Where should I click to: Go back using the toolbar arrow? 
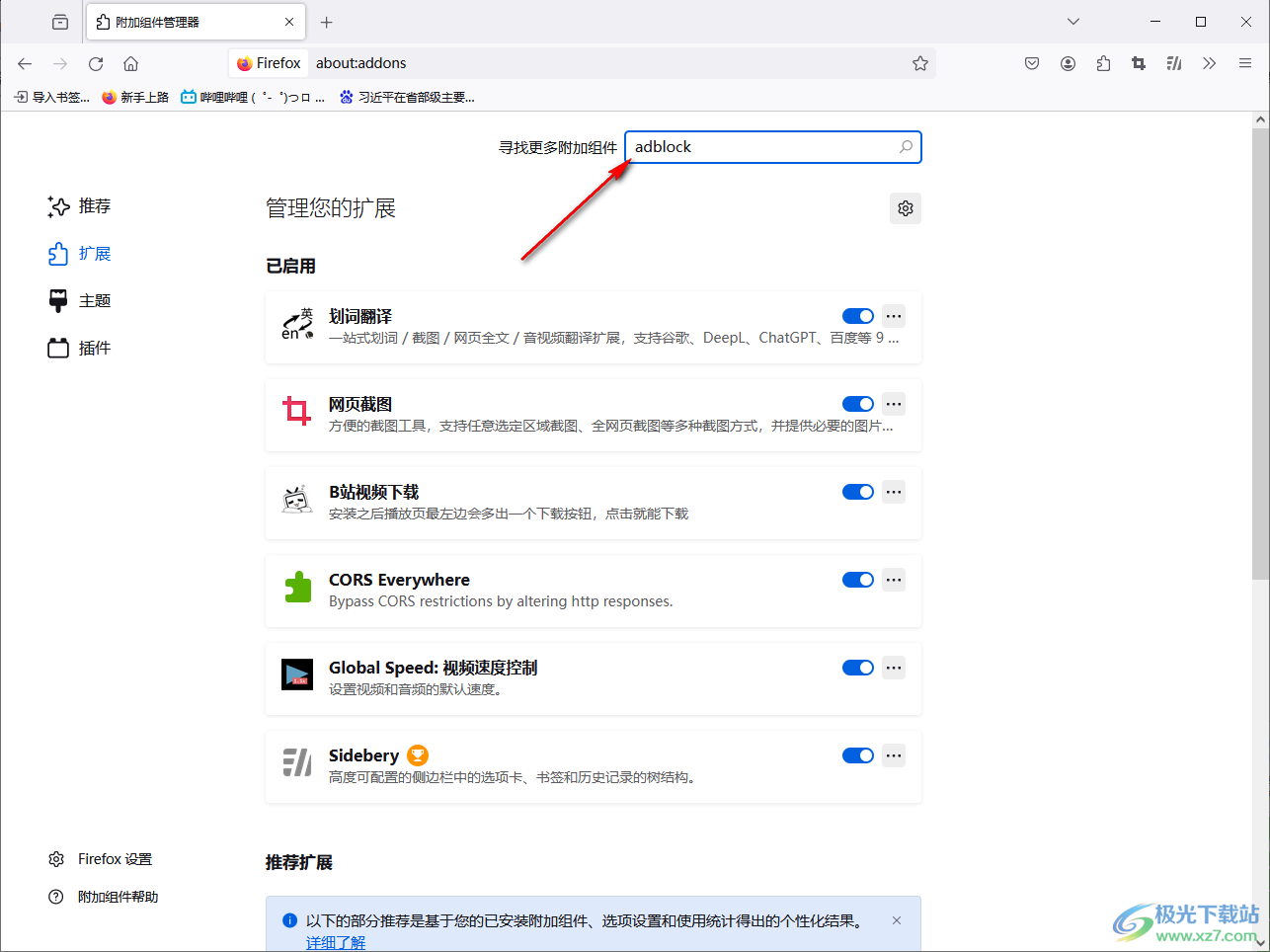[25, 63]
